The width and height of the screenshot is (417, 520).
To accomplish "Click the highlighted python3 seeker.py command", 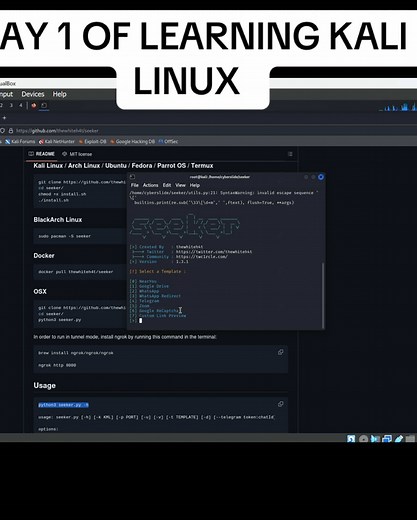I will tap(63, 405).
